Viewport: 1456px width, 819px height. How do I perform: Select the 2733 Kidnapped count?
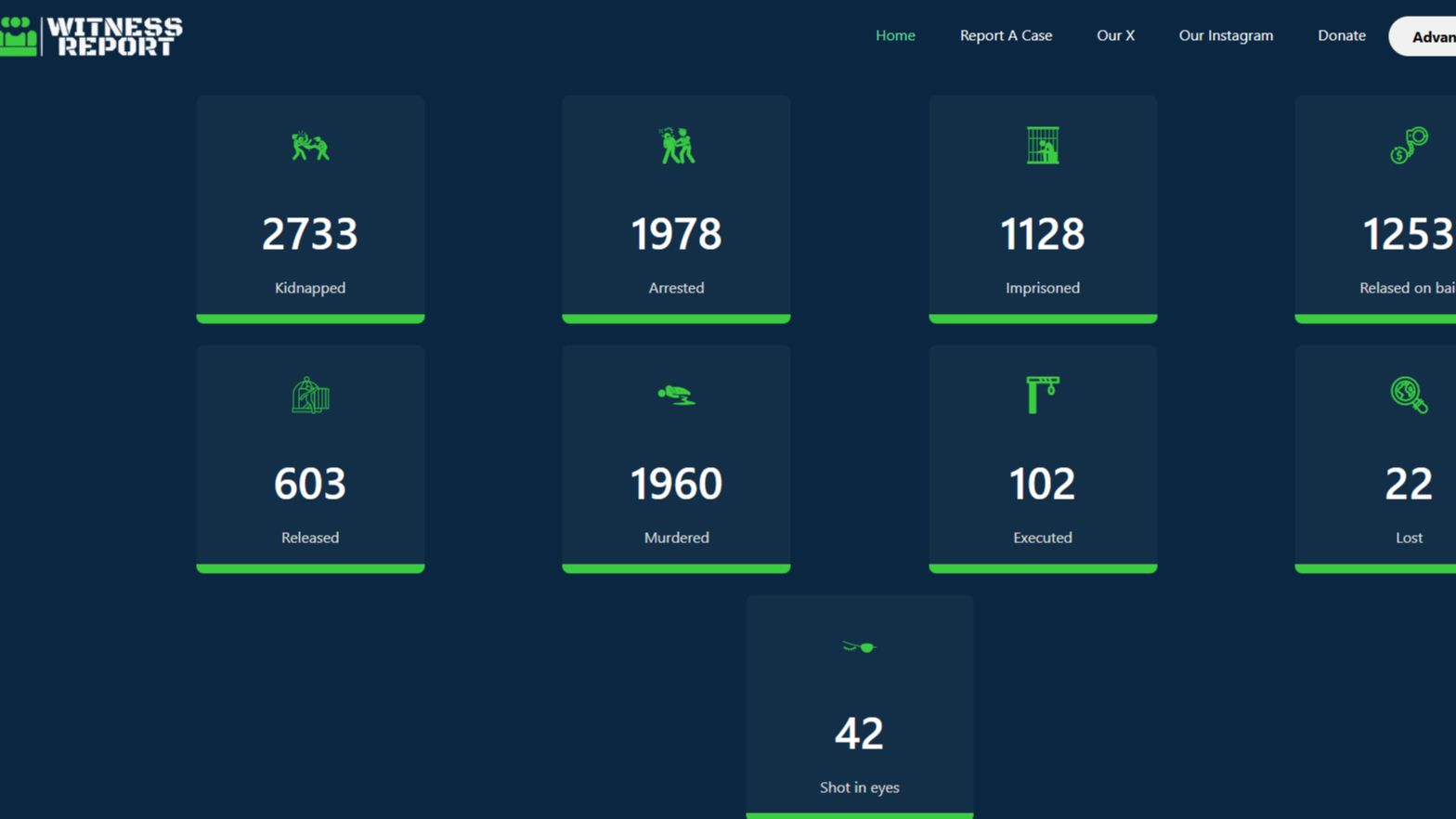[x=310, y=234]
